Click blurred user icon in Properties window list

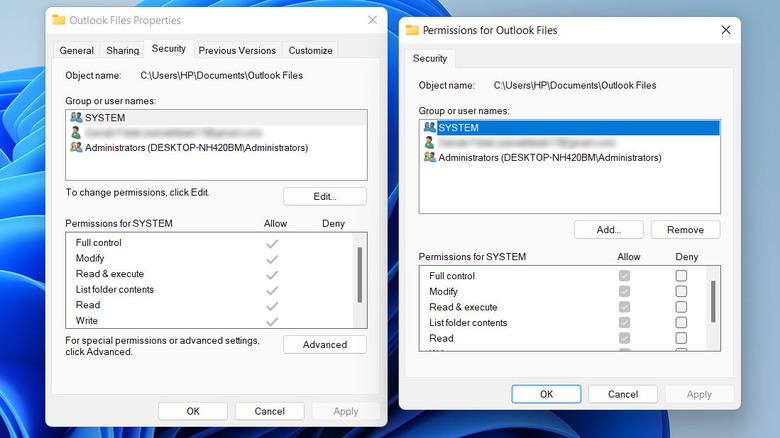coord(76,132)
